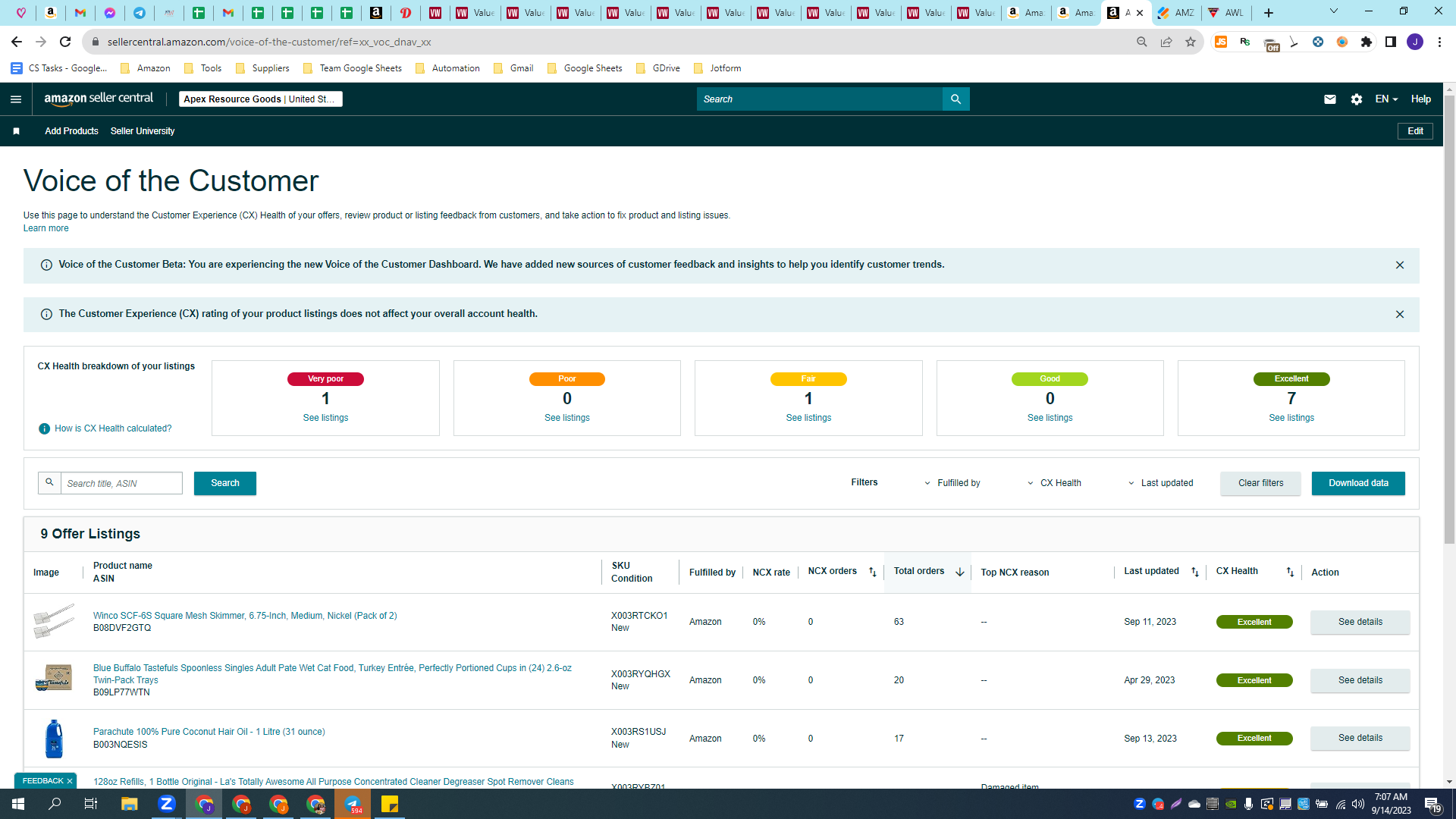
Task: Open the Winco Square Mesh Skimmer listing
Action: 245,616
